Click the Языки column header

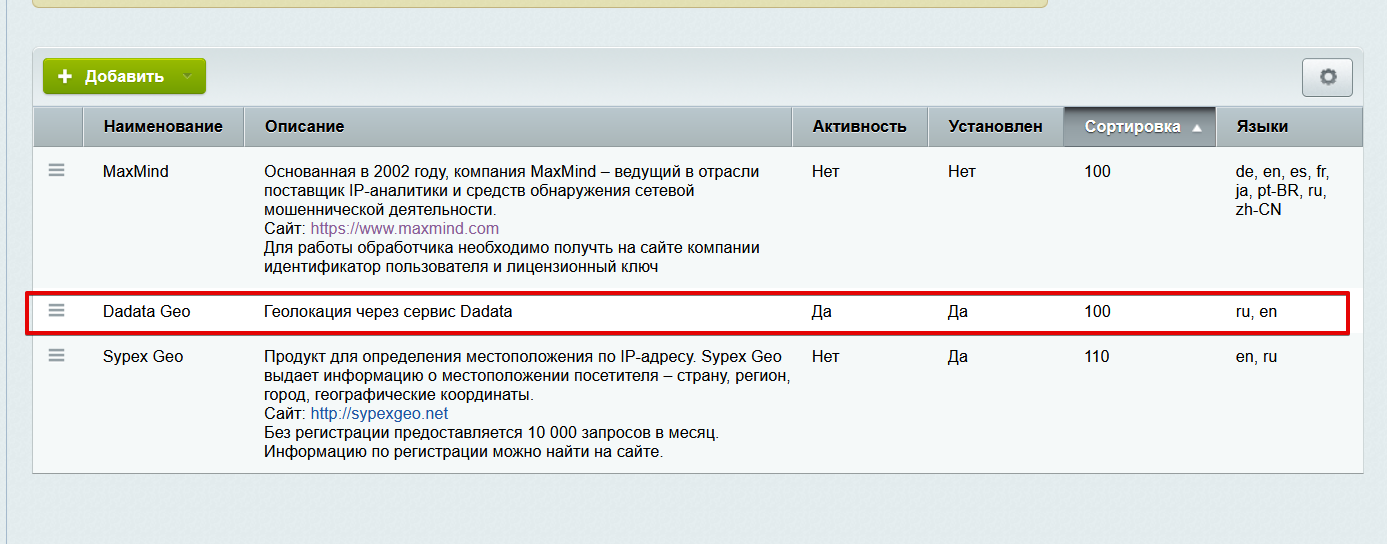pyautogui.click(x=1262, y=127)
